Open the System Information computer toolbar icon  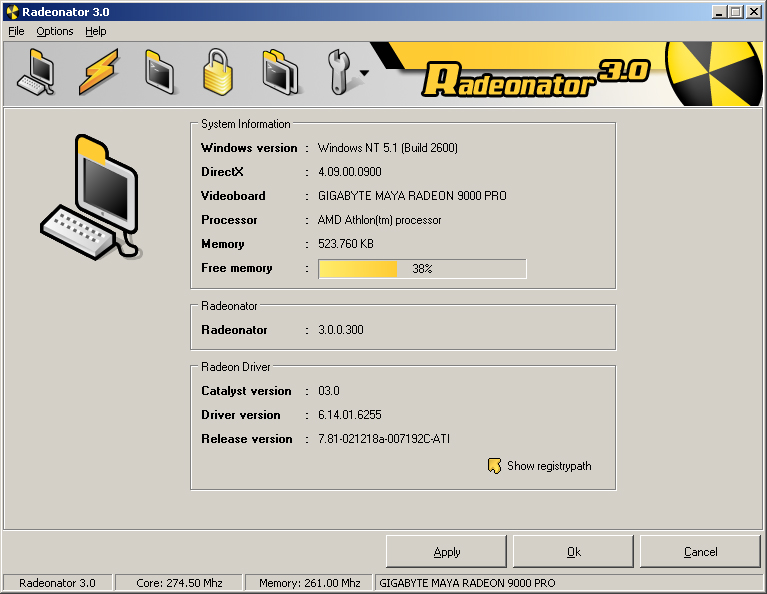(36, 72)
